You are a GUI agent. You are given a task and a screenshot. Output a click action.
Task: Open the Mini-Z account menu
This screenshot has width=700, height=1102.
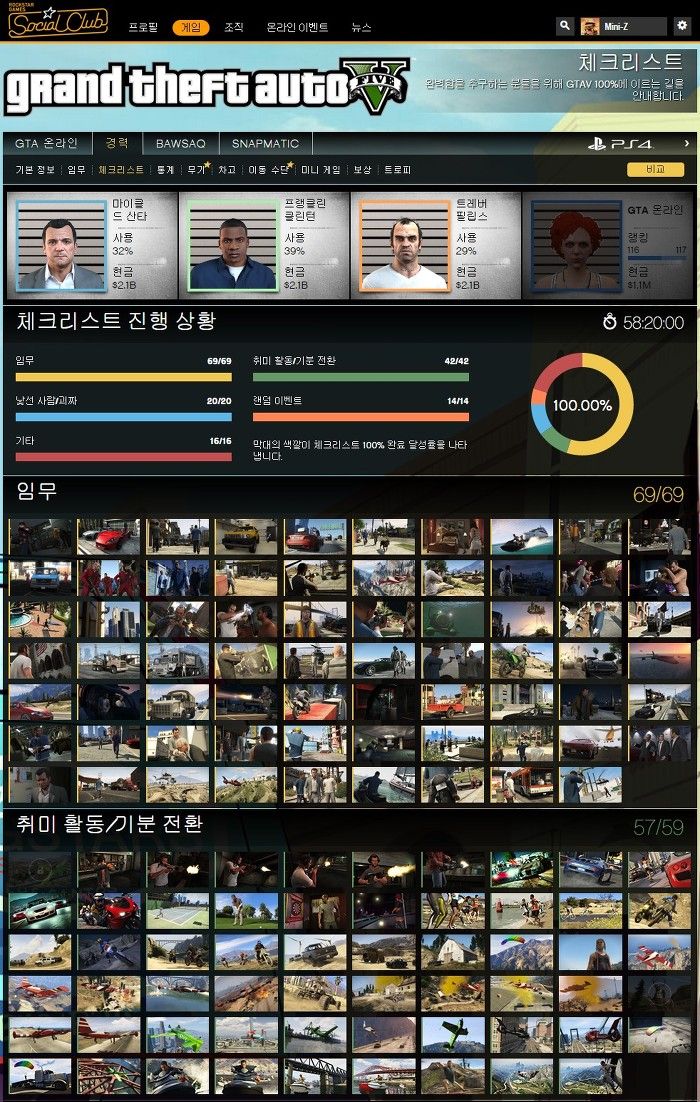pos(623,27)
